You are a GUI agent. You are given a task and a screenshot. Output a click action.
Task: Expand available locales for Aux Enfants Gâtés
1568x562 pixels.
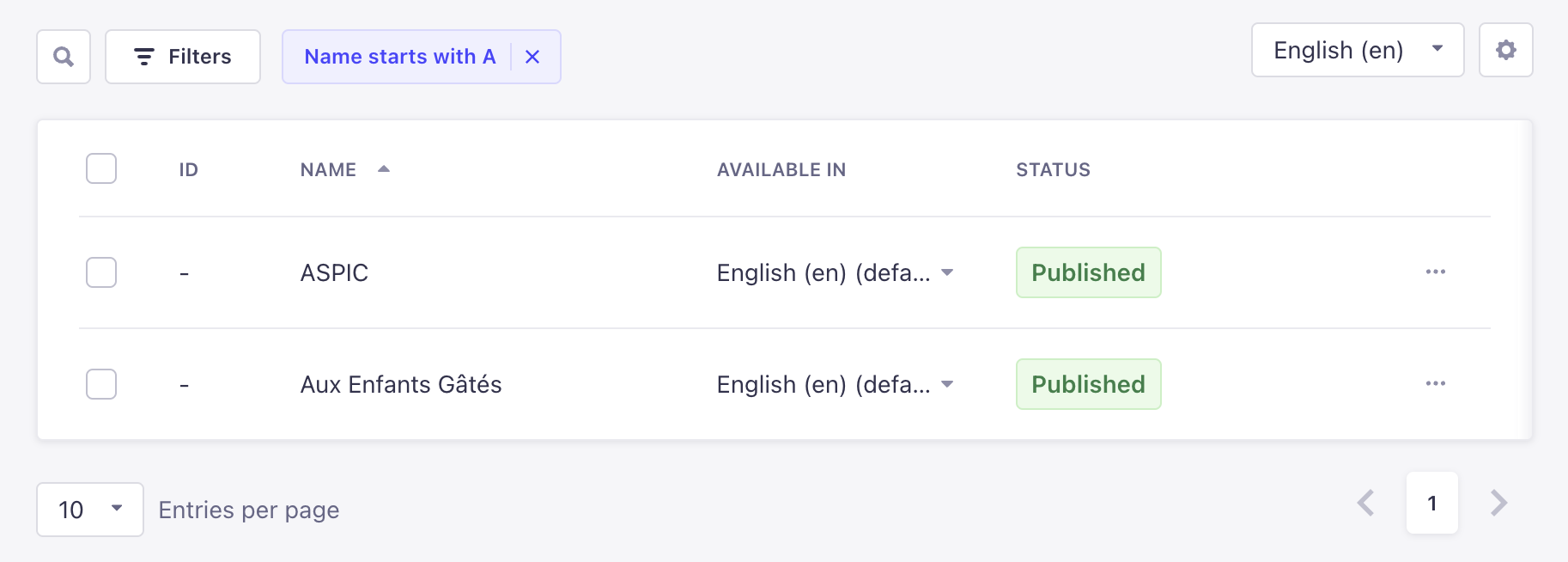[x=947, y=384]
